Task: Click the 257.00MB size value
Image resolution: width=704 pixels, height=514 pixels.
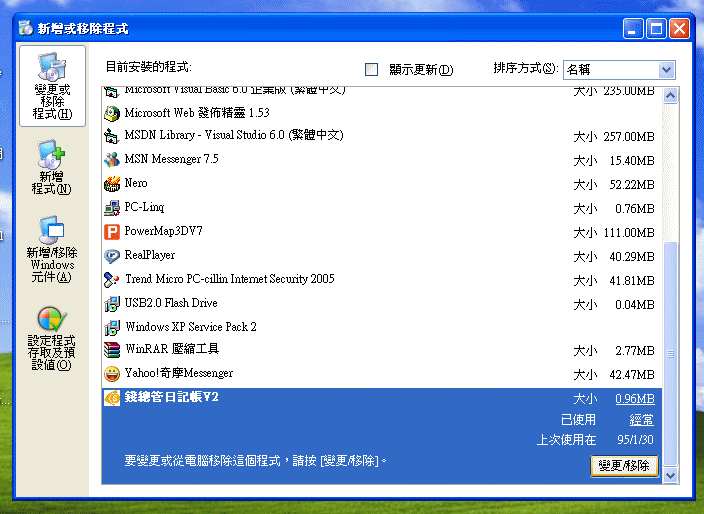Action: click(629, 136)
